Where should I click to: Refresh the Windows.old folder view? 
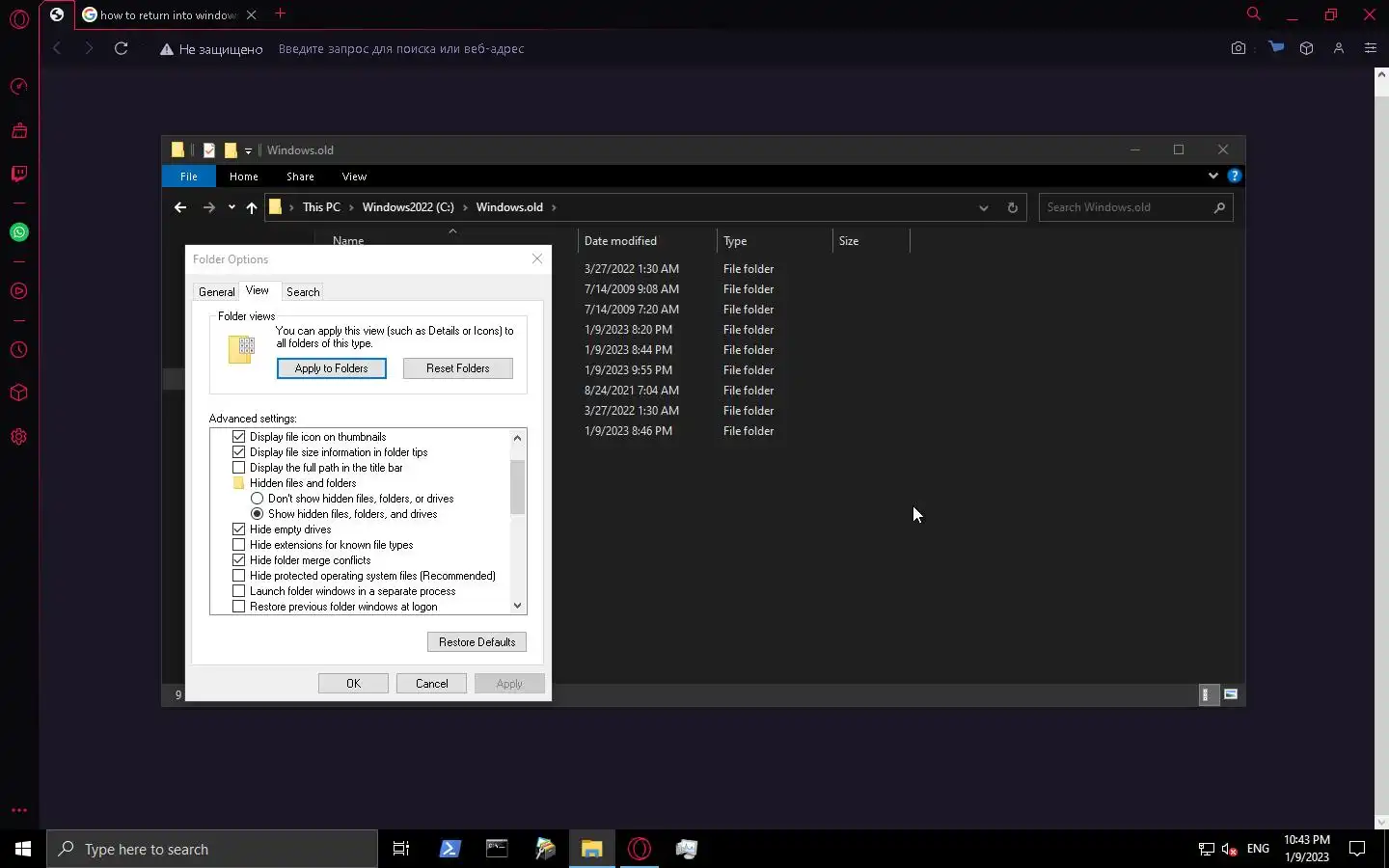tap(1012, 207)
